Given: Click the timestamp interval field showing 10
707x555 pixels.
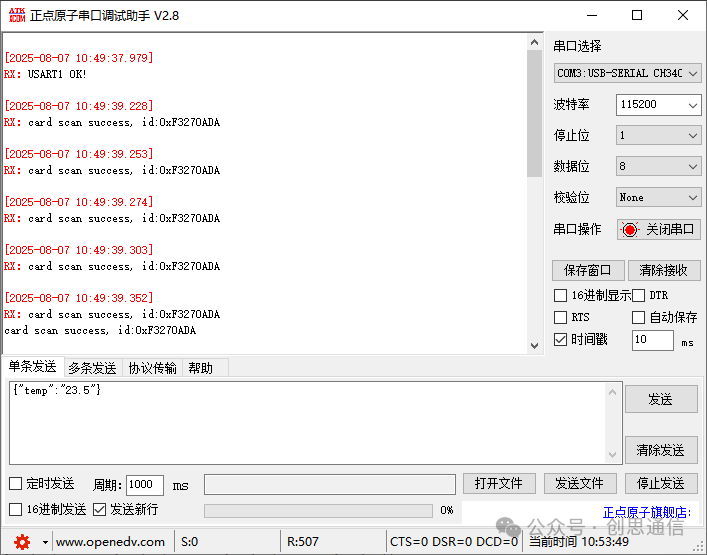Looking at the screenshot, I should [652, 340].
